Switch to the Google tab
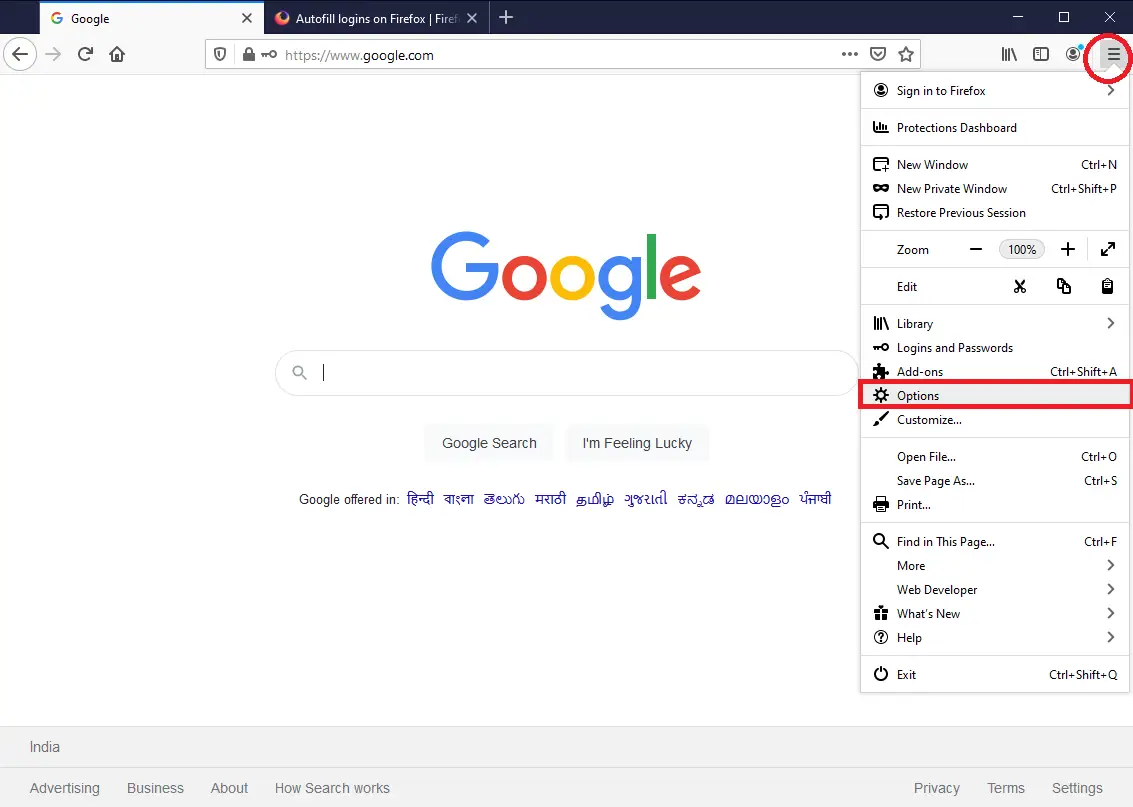Image resolution: width=1133 pixels, height=807 pixels. point(152,18)
